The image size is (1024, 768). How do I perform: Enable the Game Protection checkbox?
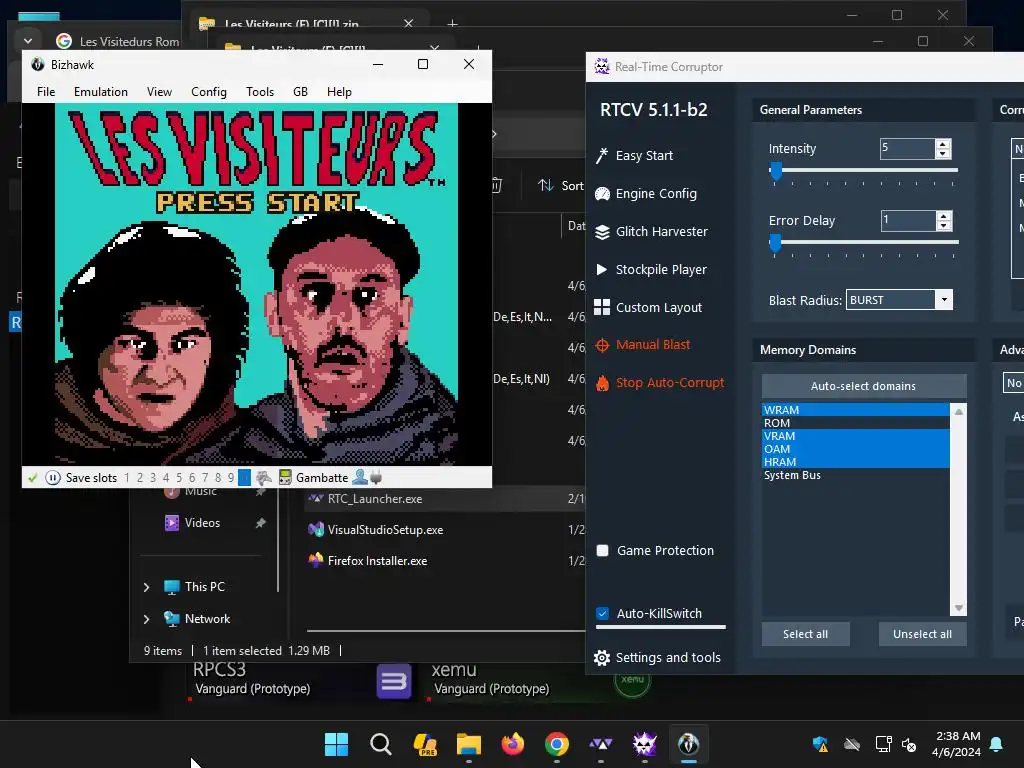click(x=603, y=551)
